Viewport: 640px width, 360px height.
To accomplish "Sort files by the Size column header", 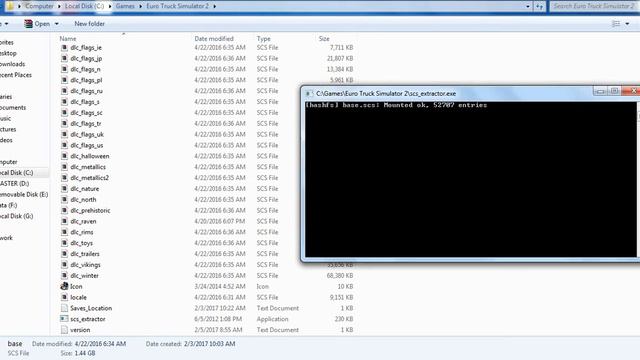I will (324, 38).
